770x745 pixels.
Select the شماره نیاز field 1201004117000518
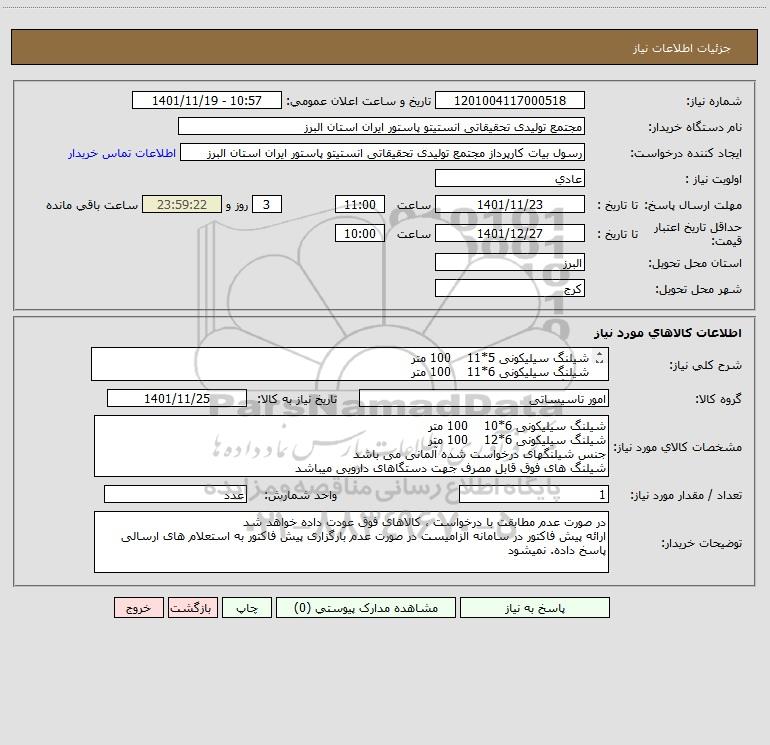point(510,100)
